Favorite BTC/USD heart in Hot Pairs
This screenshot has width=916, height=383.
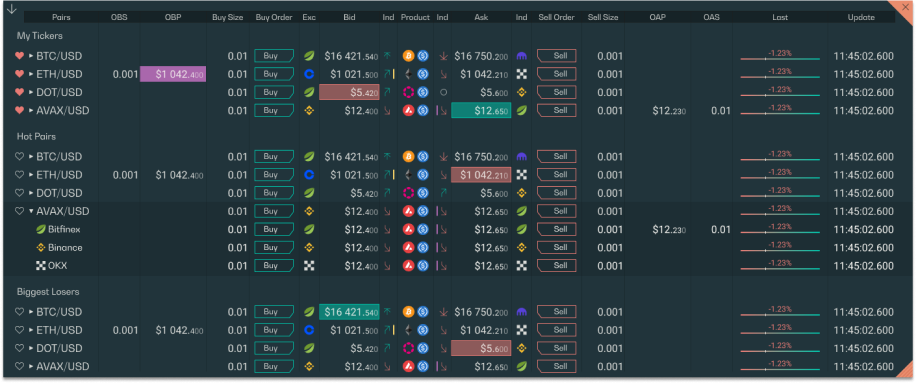tap(19, 157)
